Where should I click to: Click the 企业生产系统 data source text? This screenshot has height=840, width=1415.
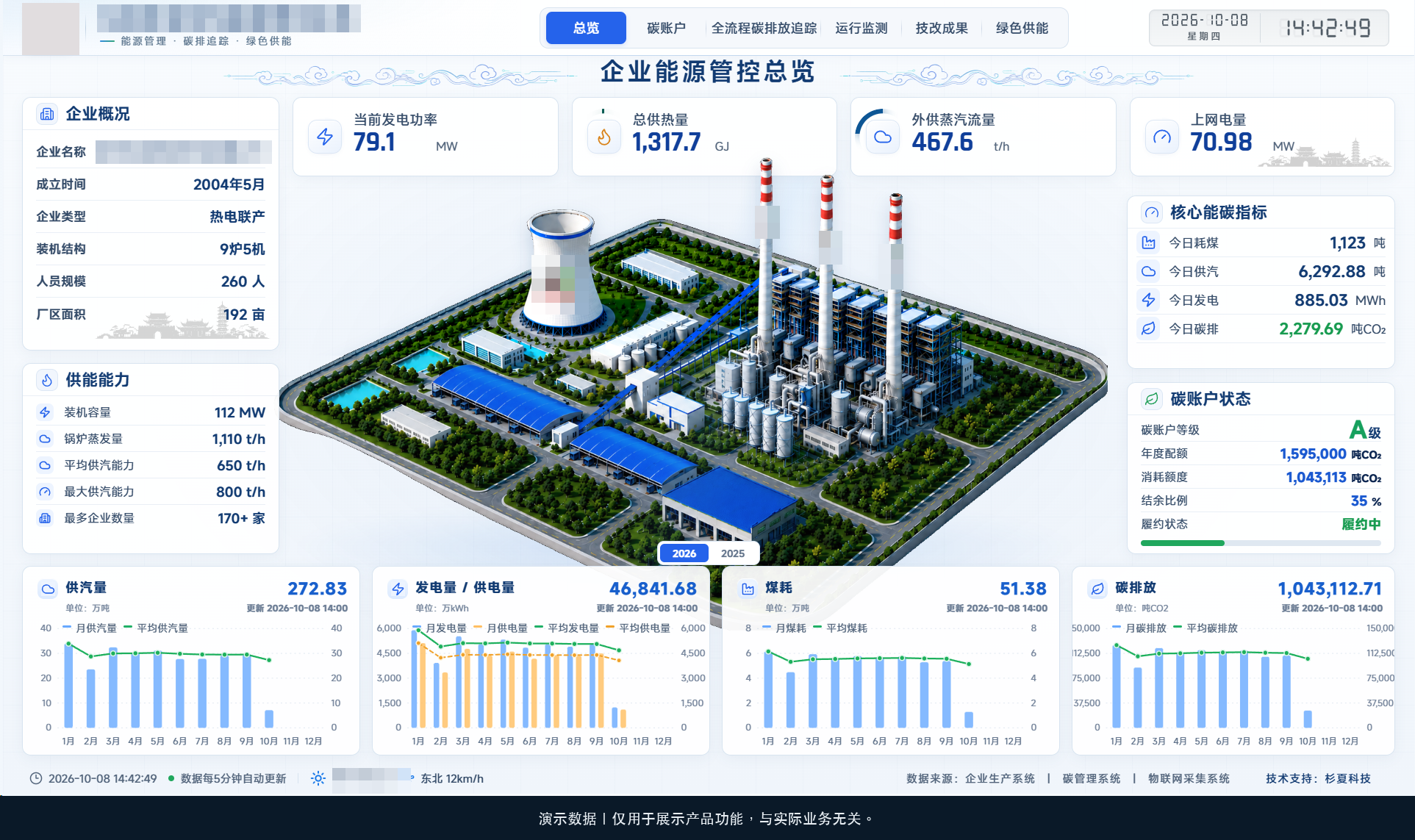tap(1000, 778)
